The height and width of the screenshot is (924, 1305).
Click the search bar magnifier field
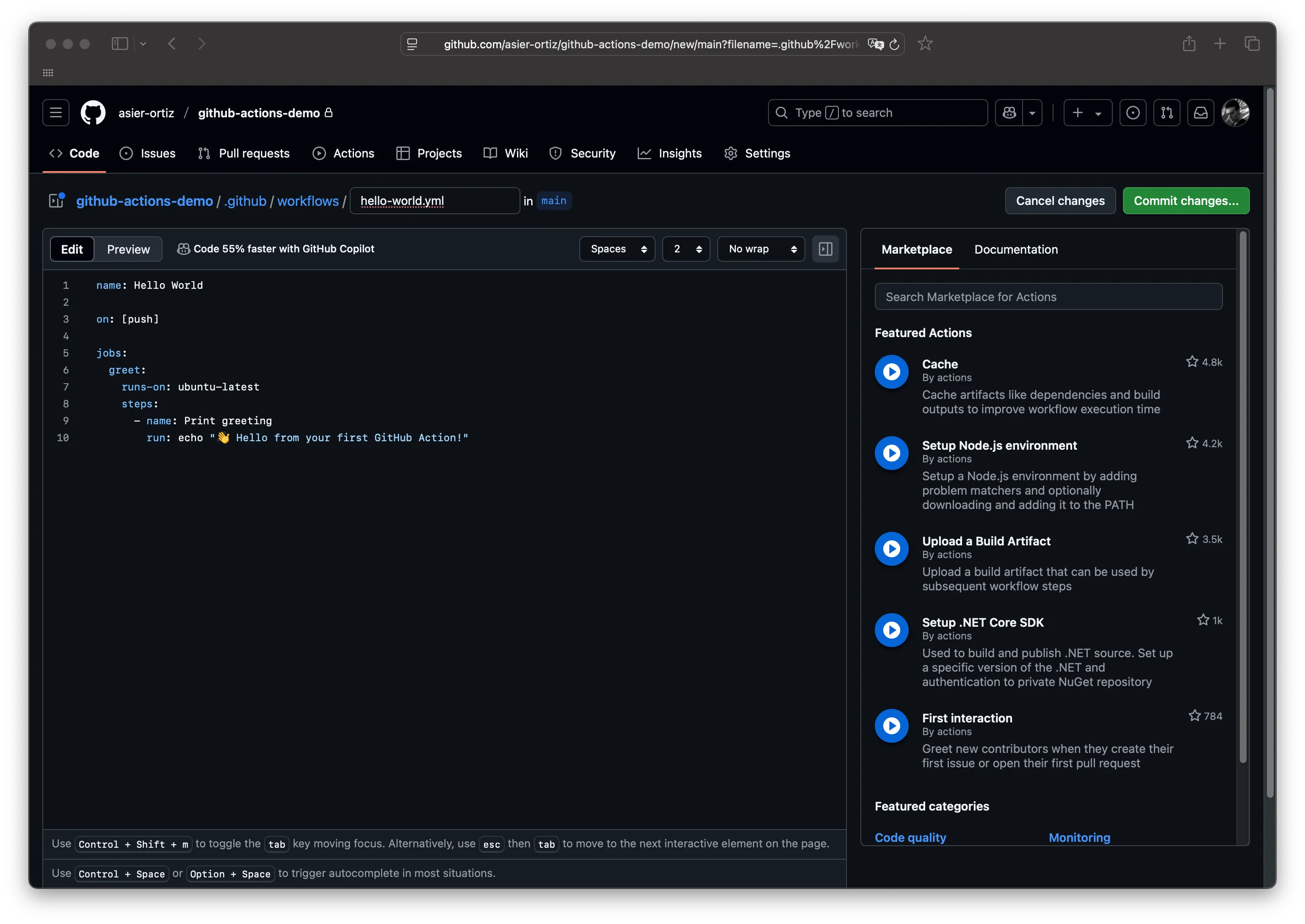[877, 113]
